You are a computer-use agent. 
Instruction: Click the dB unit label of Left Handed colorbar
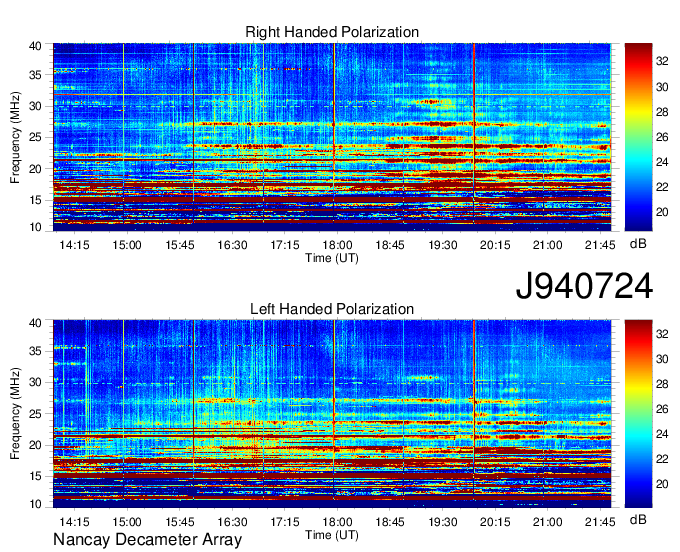click(638, 519)
